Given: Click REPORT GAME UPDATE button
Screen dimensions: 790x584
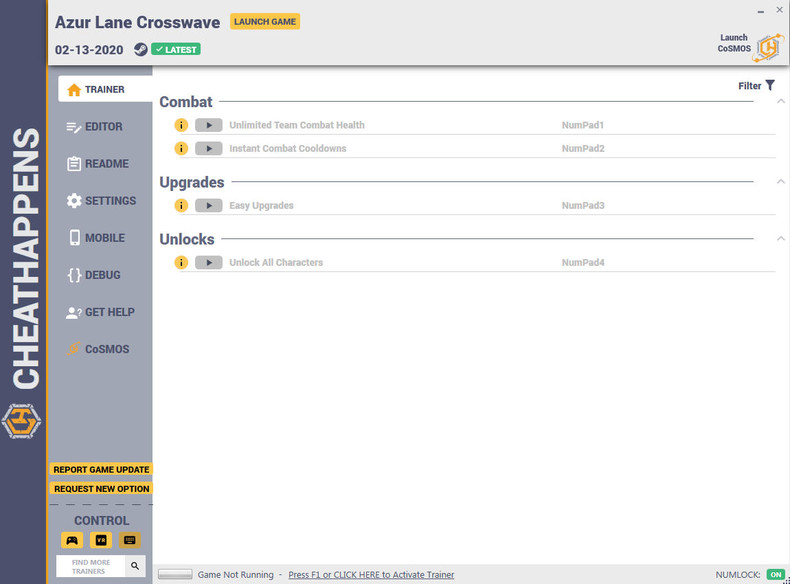Looking at the screenshot, I should pyautogui.click(x=101, y=469).
